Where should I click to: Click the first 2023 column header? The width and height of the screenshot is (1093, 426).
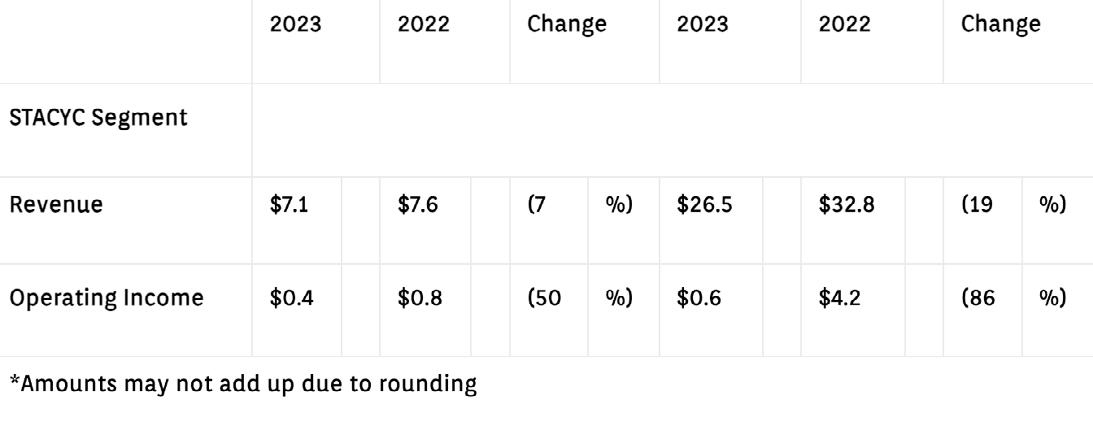point(296,24)
